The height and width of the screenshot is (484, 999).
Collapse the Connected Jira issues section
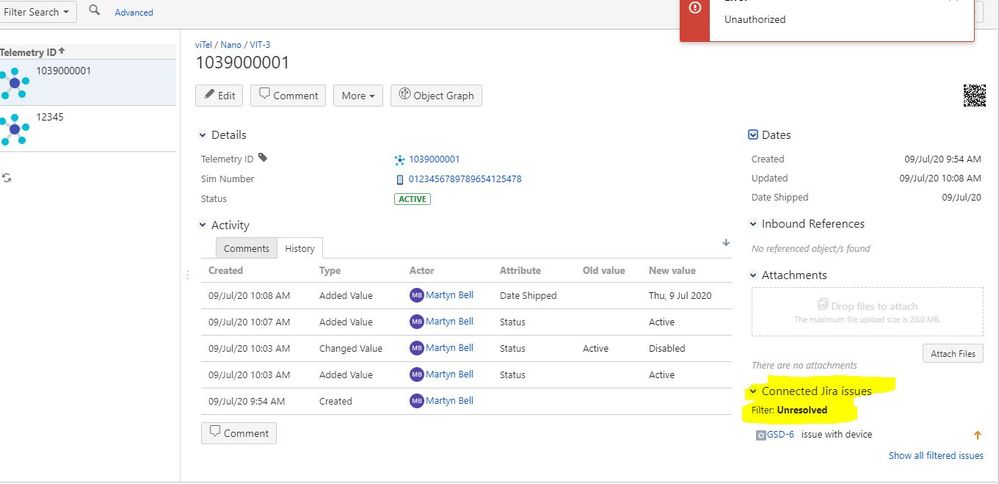click(754, 391)
